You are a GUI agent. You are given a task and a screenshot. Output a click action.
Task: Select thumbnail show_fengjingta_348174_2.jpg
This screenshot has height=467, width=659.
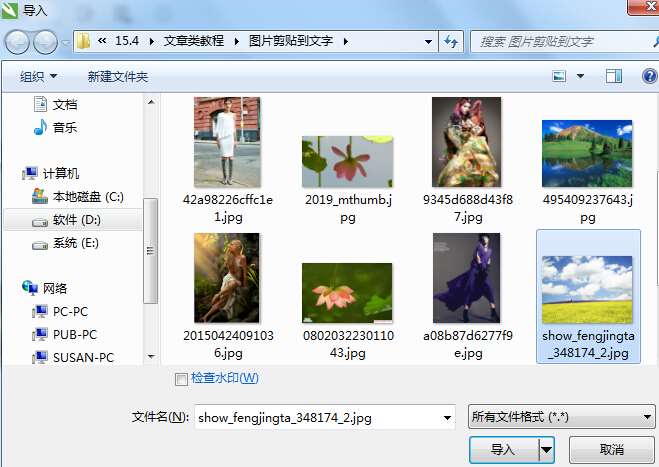coord(588,296)
